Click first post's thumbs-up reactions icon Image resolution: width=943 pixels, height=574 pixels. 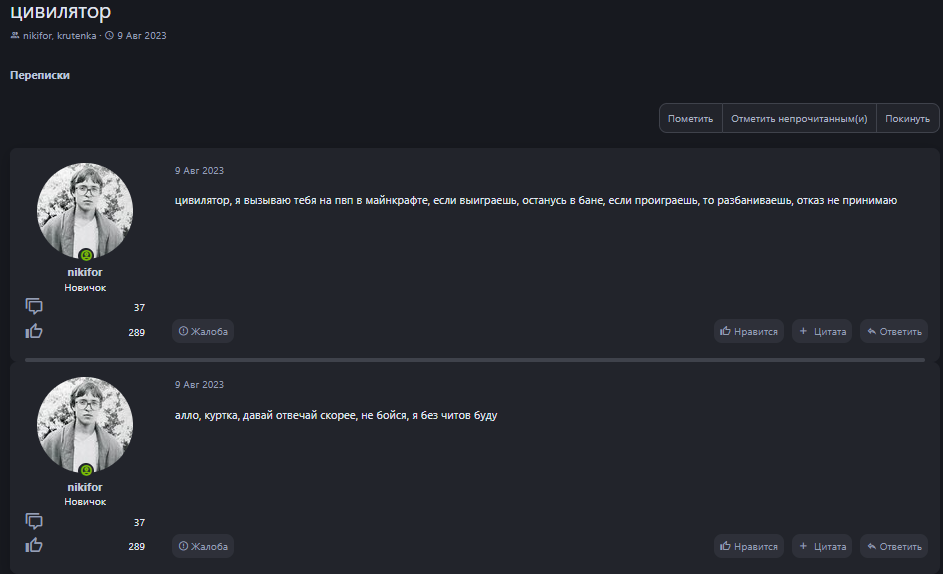pos(34,331)
